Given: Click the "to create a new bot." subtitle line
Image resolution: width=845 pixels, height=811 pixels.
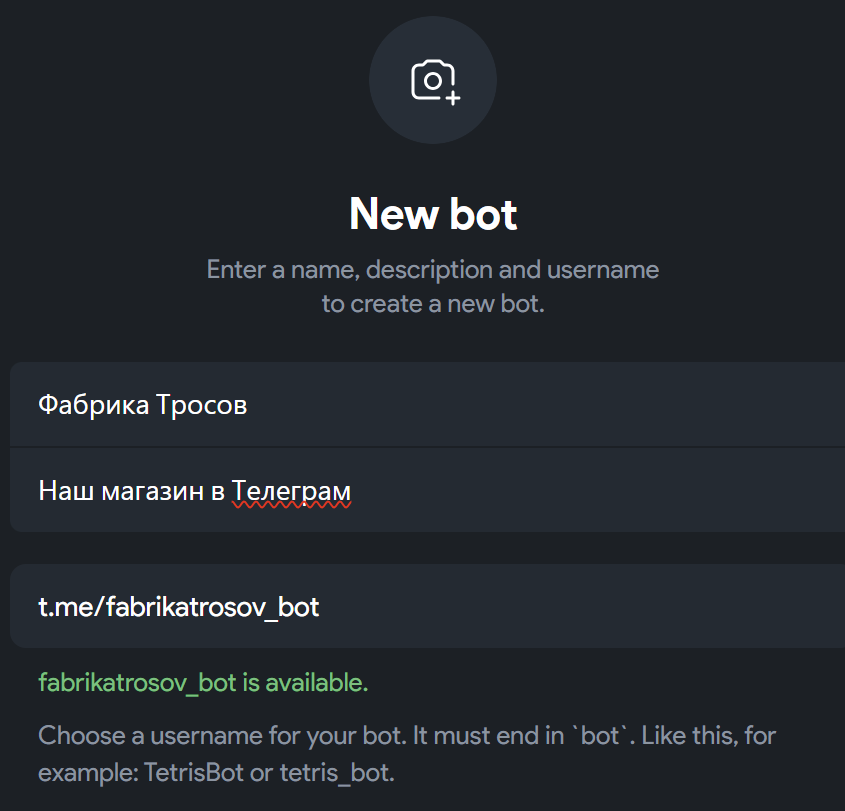Looking at the screenshot, I should [432, 304].
